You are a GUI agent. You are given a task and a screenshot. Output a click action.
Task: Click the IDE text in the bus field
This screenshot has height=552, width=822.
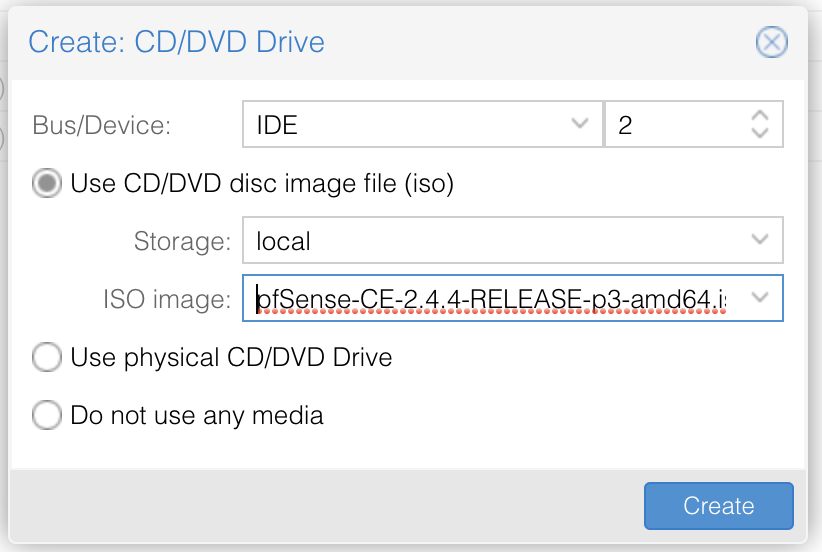click(277, 125)
